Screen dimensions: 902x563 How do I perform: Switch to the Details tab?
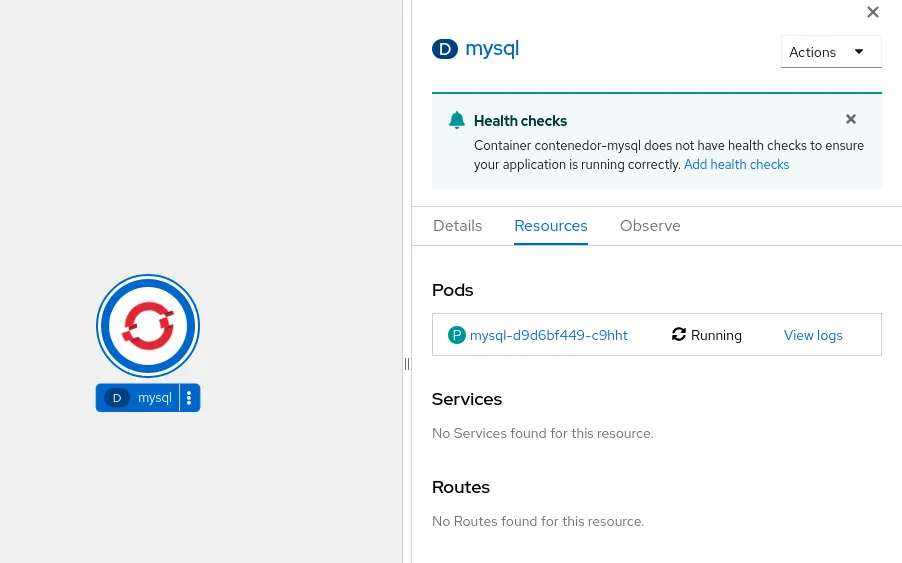click(x=457, y=226)
